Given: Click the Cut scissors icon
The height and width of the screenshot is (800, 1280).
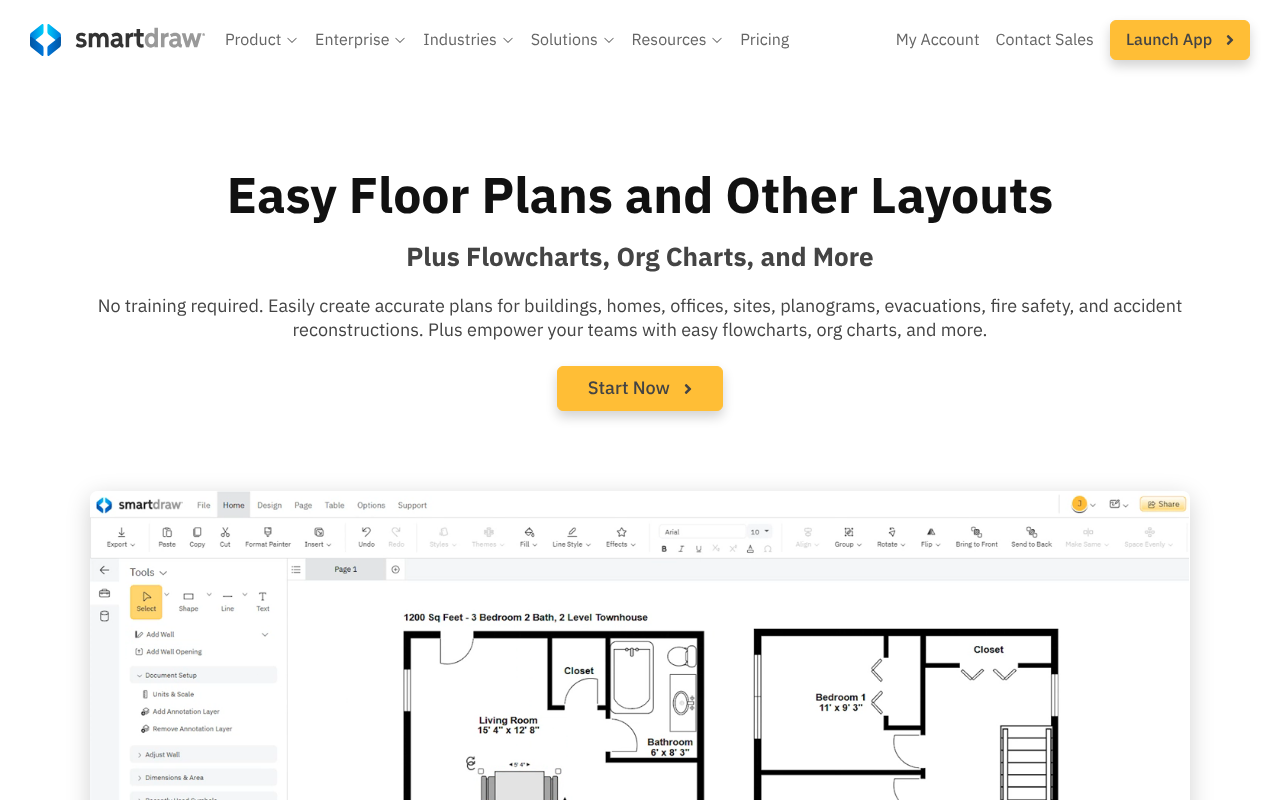Looking at the screenshot, I should click(x=225, y=533).
